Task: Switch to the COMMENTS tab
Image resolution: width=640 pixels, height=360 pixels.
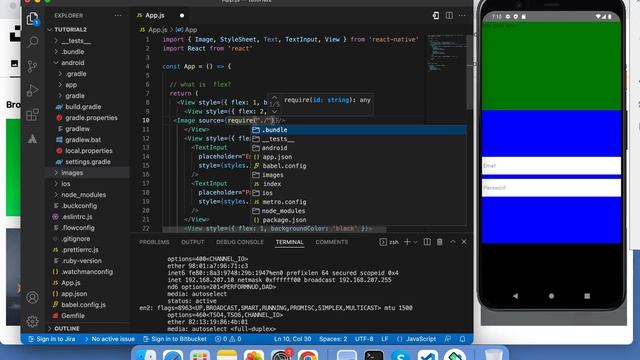Action: (331, 242)
